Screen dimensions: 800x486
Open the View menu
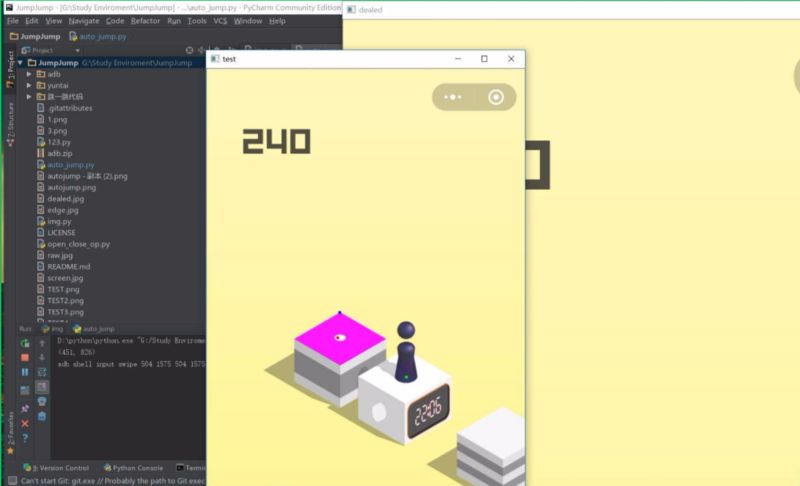[x=54, y=21]
